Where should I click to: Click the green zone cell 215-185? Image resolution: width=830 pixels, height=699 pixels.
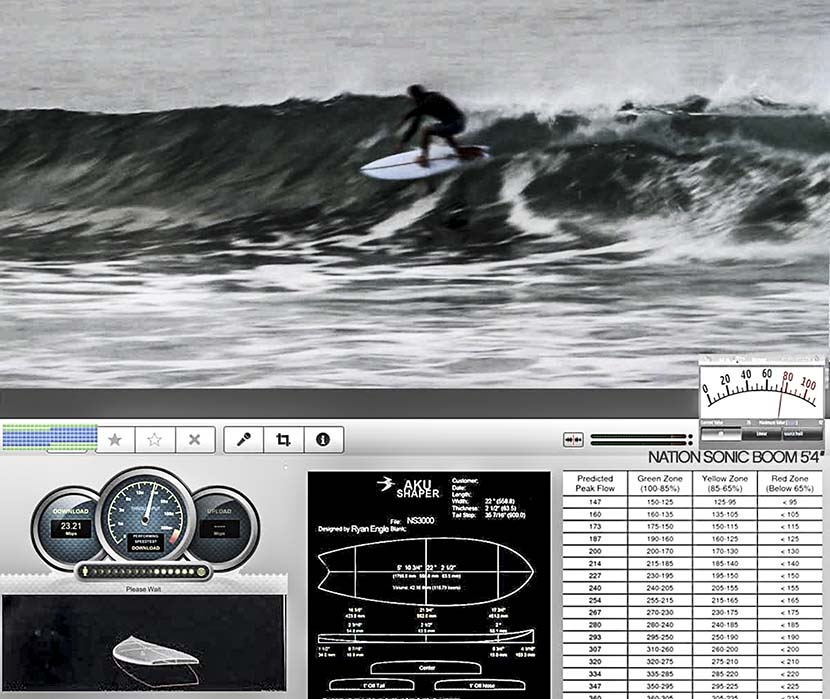coord(660,564)
